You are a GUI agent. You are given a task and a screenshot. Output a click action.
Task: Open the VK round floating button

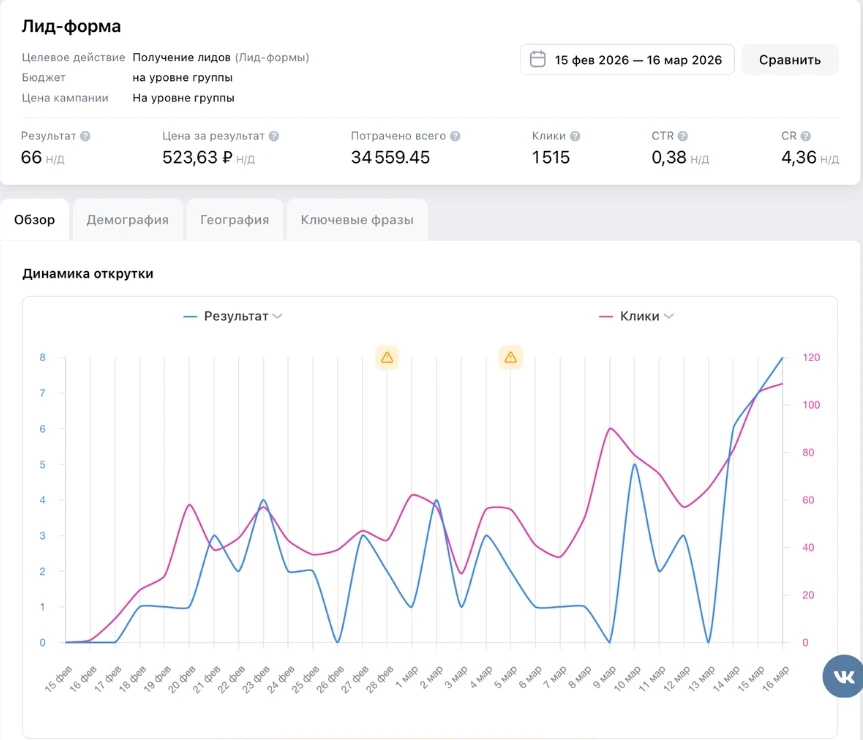[843, 676]
